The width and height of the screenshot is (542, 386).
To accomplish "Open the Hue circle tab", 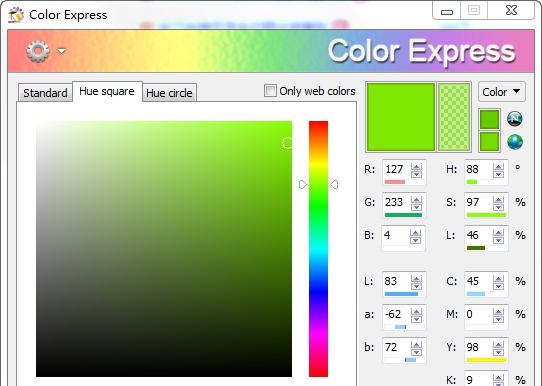I will pos(169,93).
